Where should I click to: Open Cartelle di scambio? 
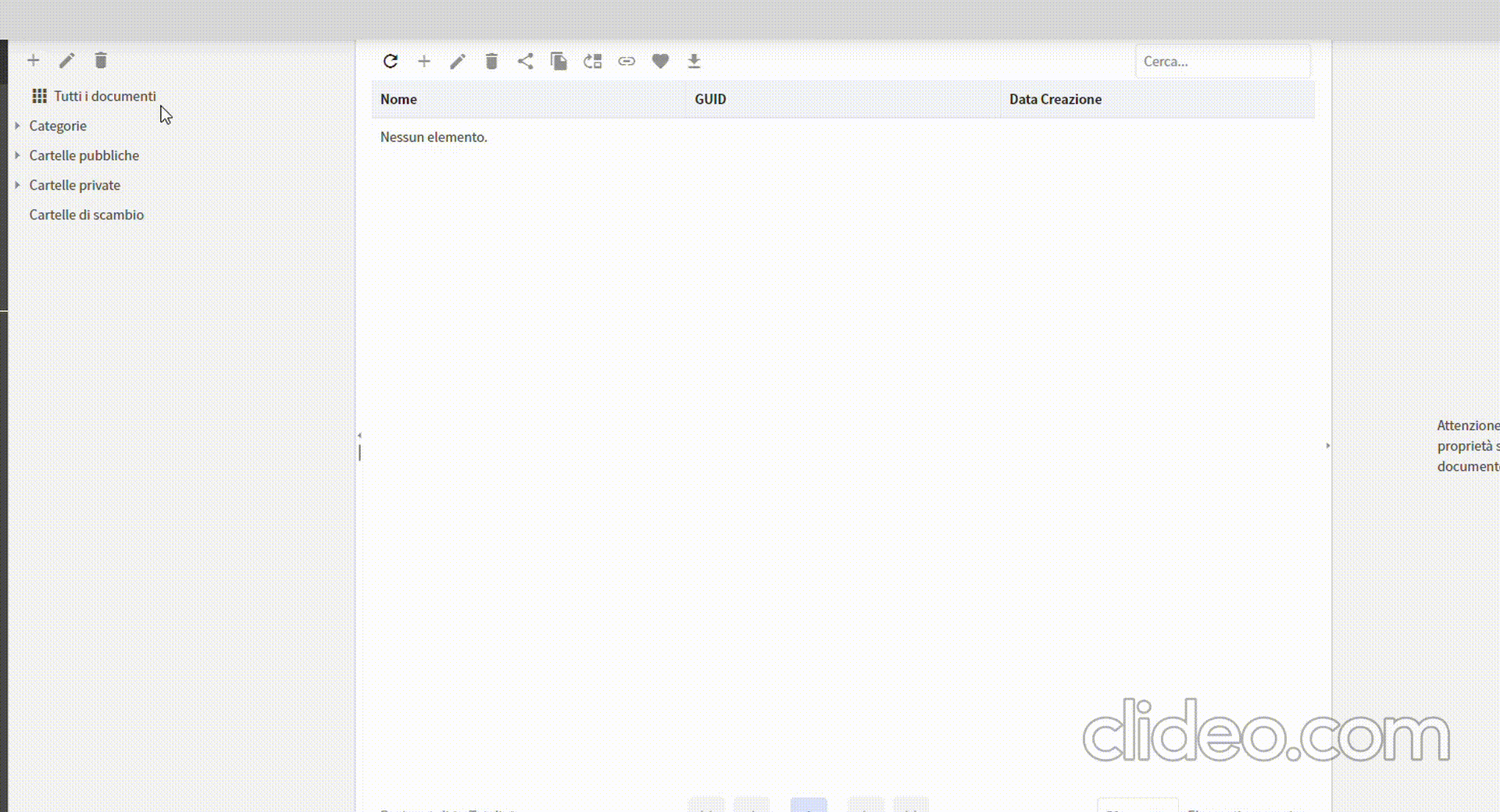[x=87, y=215]
